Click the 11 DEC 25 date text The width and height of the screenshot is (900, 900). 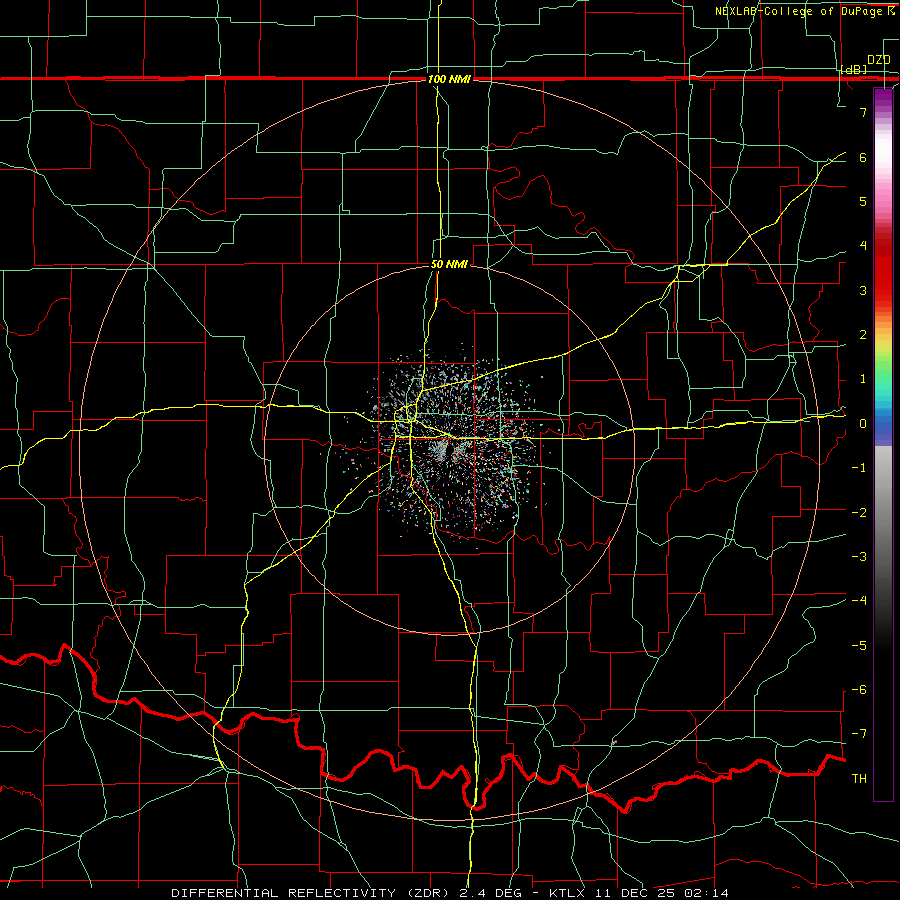(633, 893)
